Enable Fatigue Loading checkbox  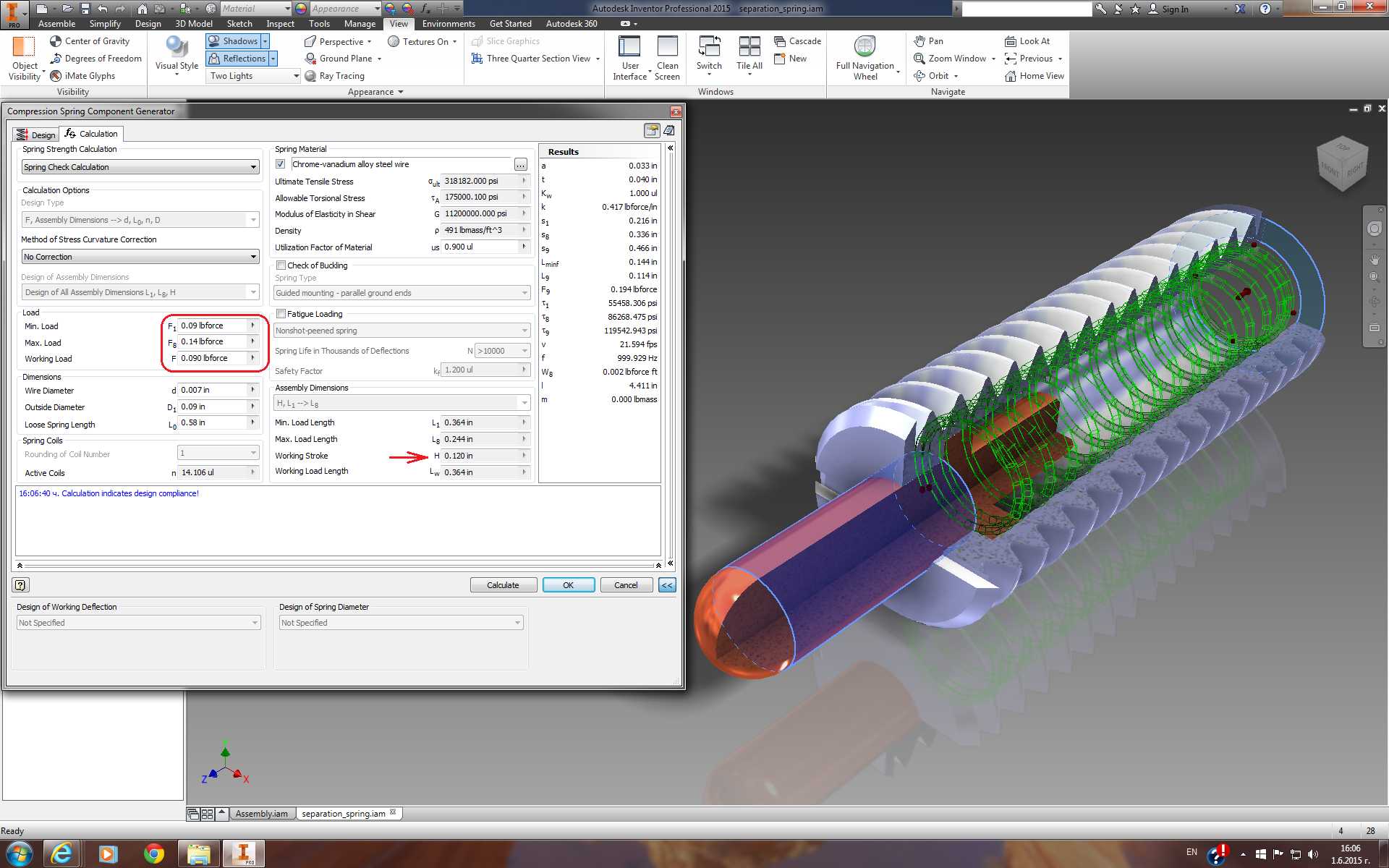point(281,314)
